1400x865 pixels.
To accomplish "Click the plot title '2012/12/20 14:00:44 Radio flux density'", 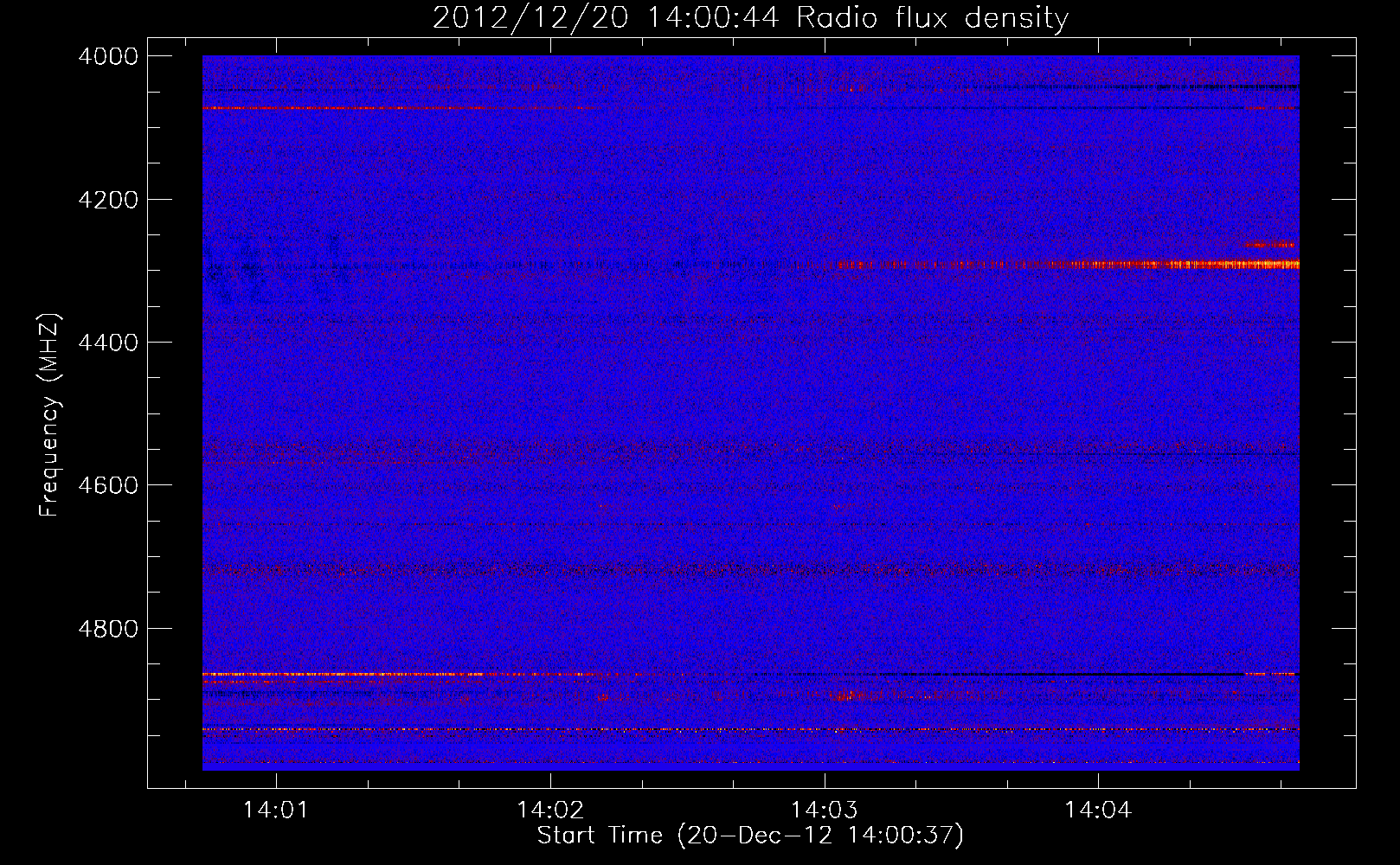I will click(750, 17).
